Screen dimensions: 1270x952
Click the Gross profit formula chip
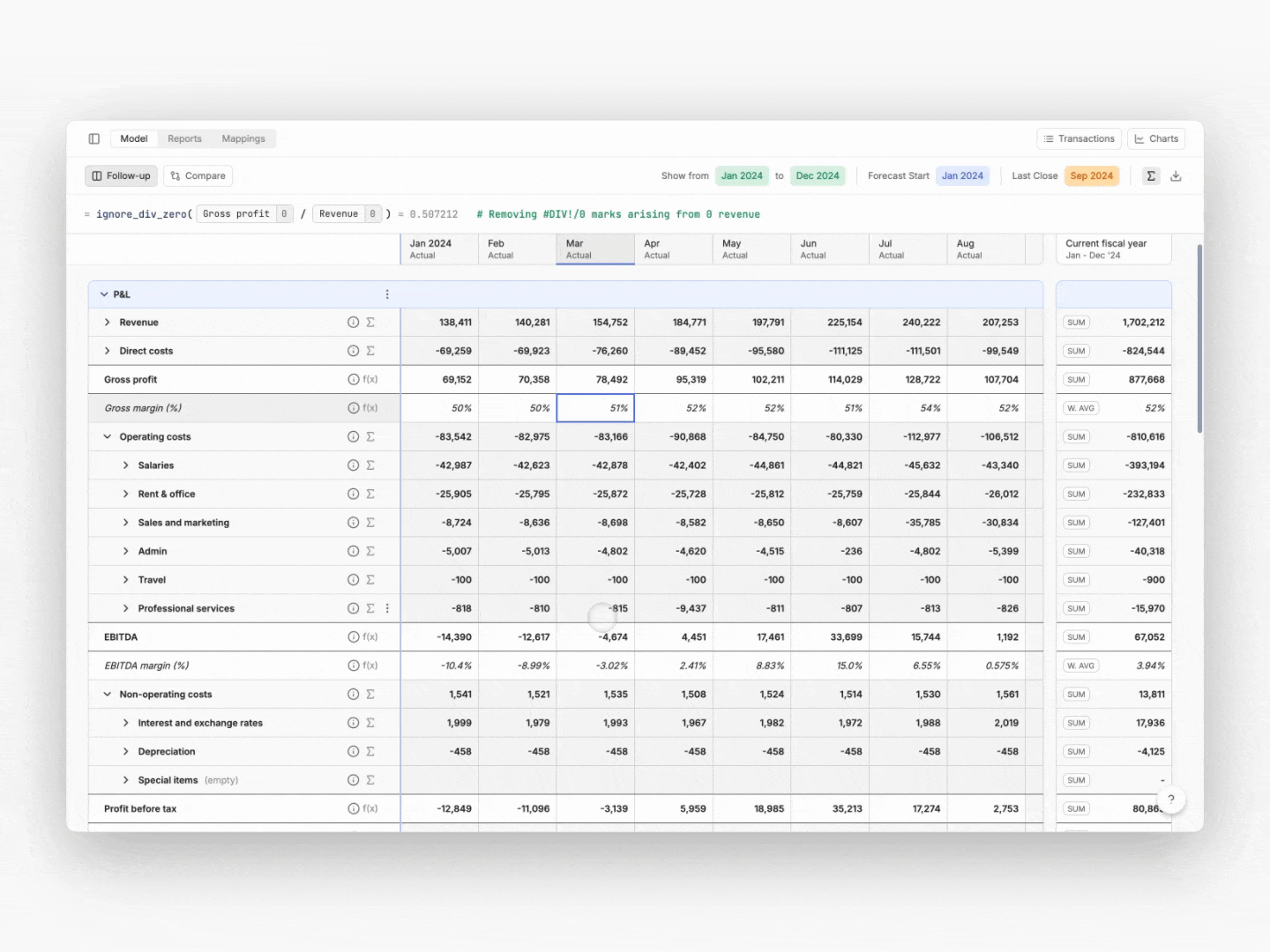(x=244, y=214)
